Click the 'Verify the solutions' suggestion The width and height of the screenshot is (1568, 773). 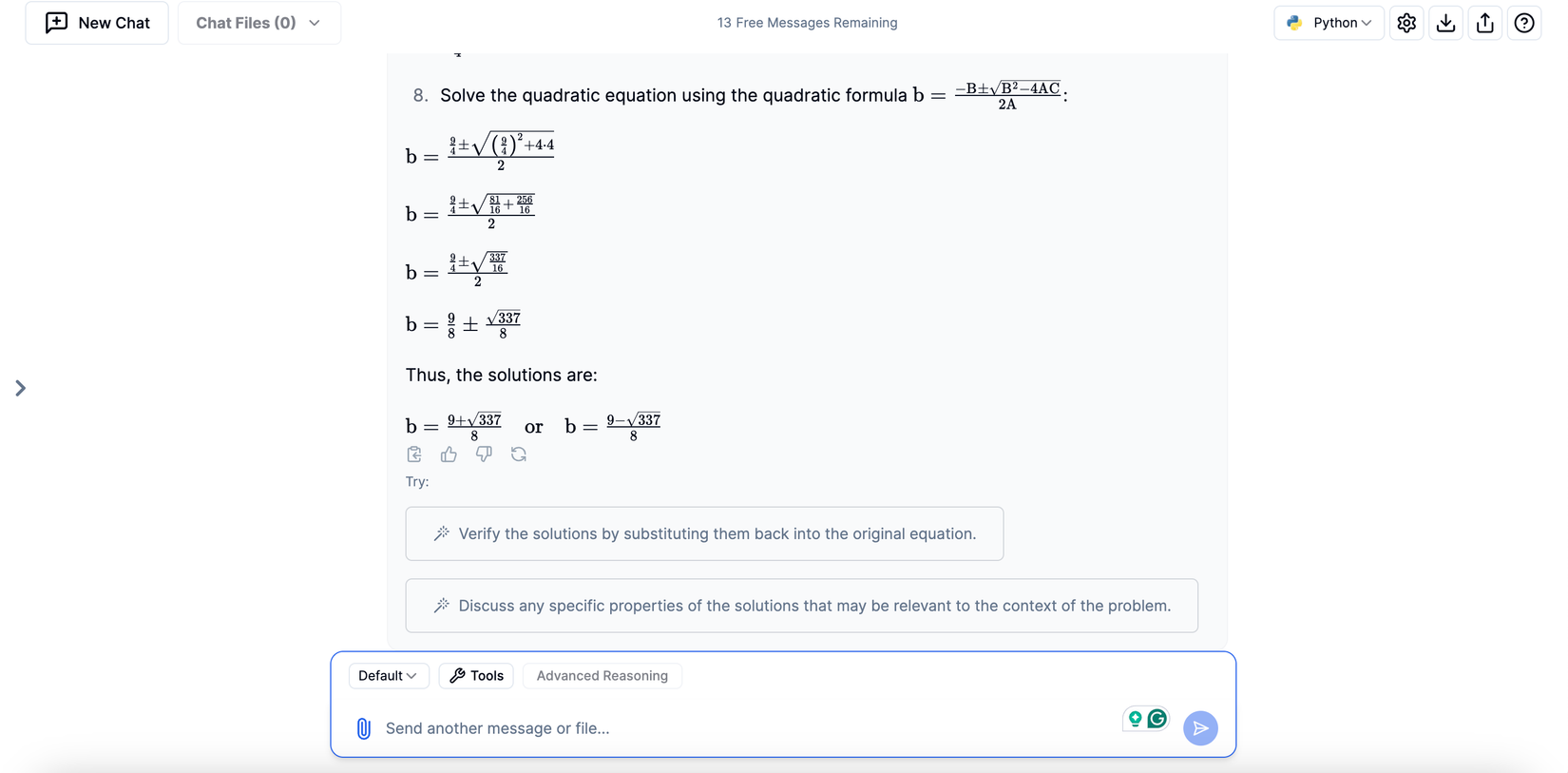click(704, 533)
